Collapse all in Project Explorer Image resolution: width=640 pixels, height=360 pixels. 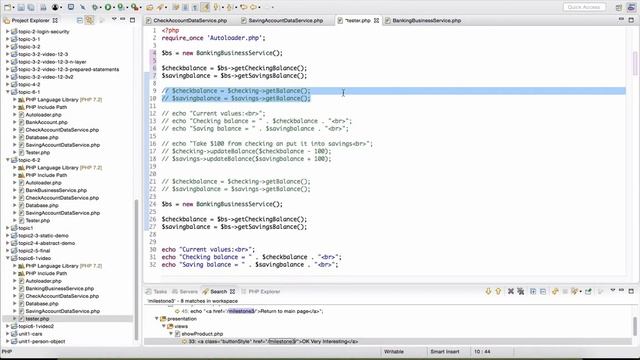pyautogui.click(x=80, y=20)
